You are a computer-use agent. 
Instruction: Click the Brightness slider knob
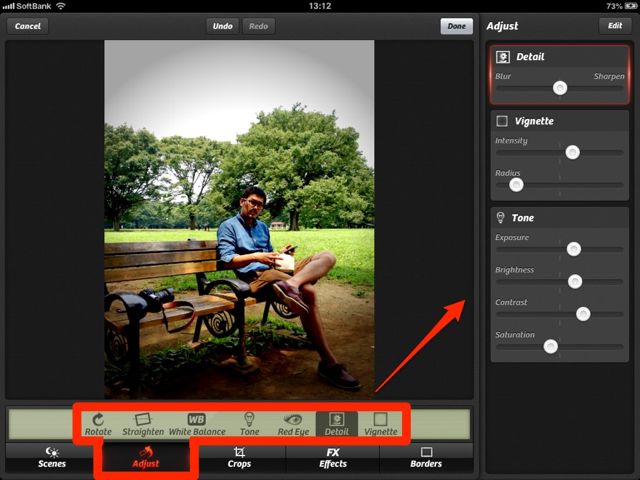(x=575, y=281)
